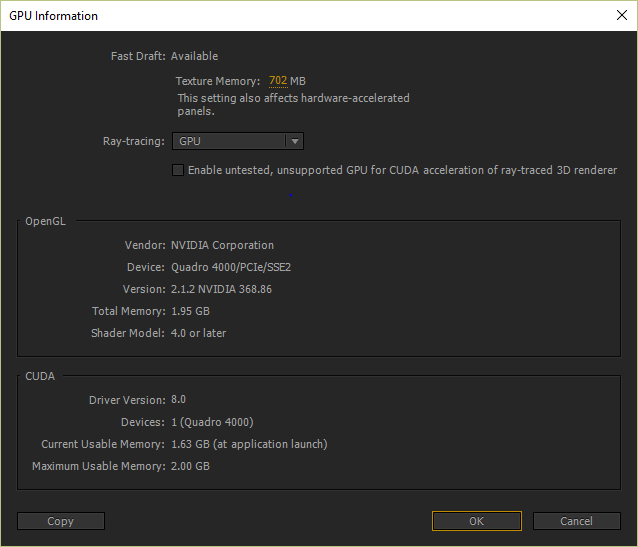Select the Ray-tracing GPU combo box
This screenshot has width=638, height=547.
point(238,141)
